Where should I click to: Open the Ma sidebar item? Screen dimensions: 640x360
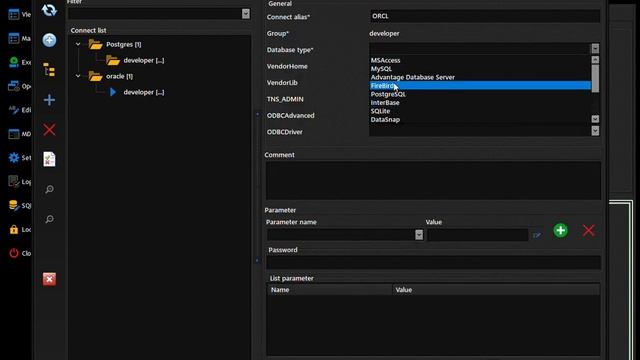click(19, 38)
